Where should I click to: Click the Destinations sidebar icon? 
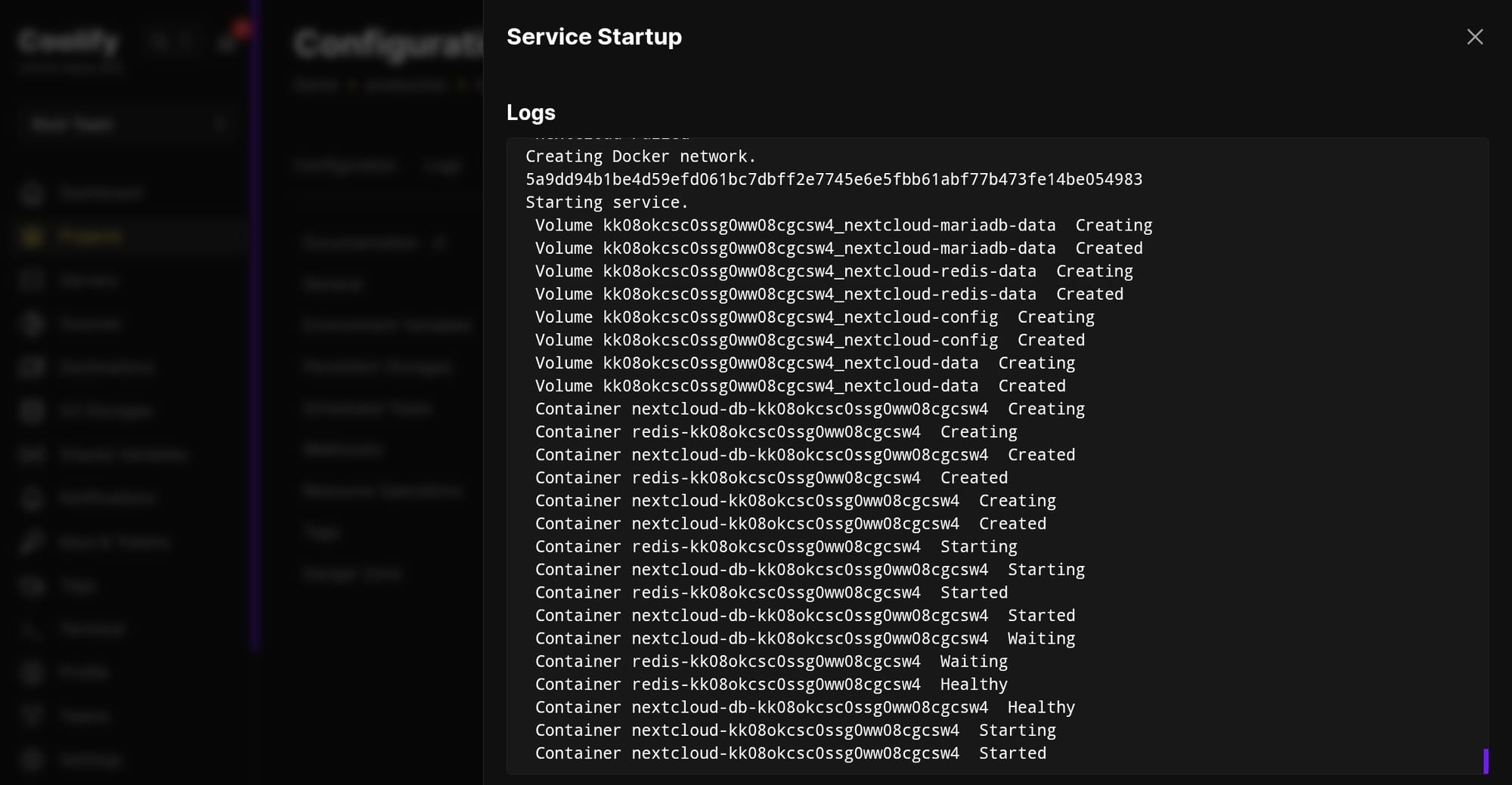pyautogui.click(x=32, y=367)
